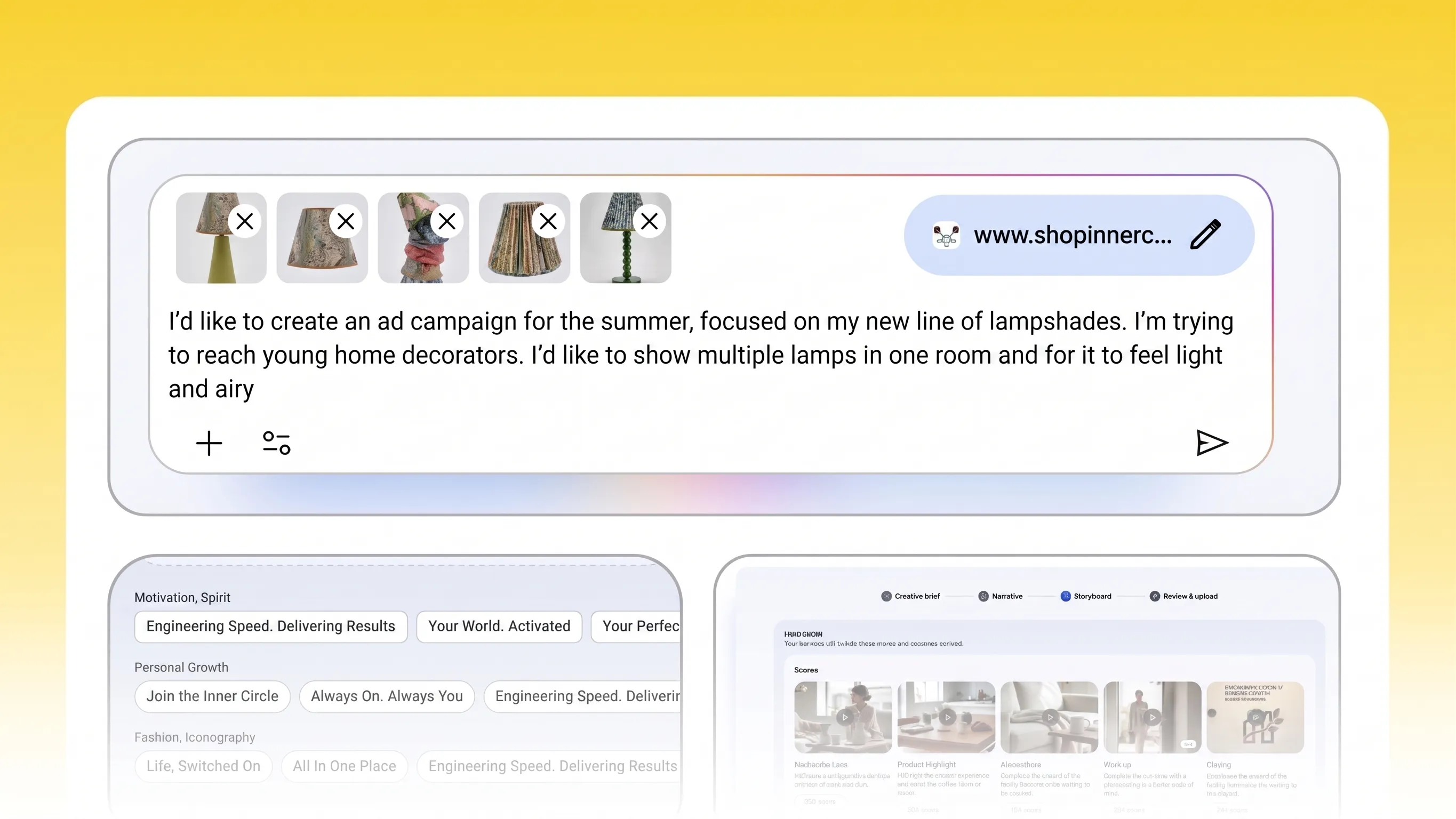Open the settings sliders icon below the prompt

[276, 443]
